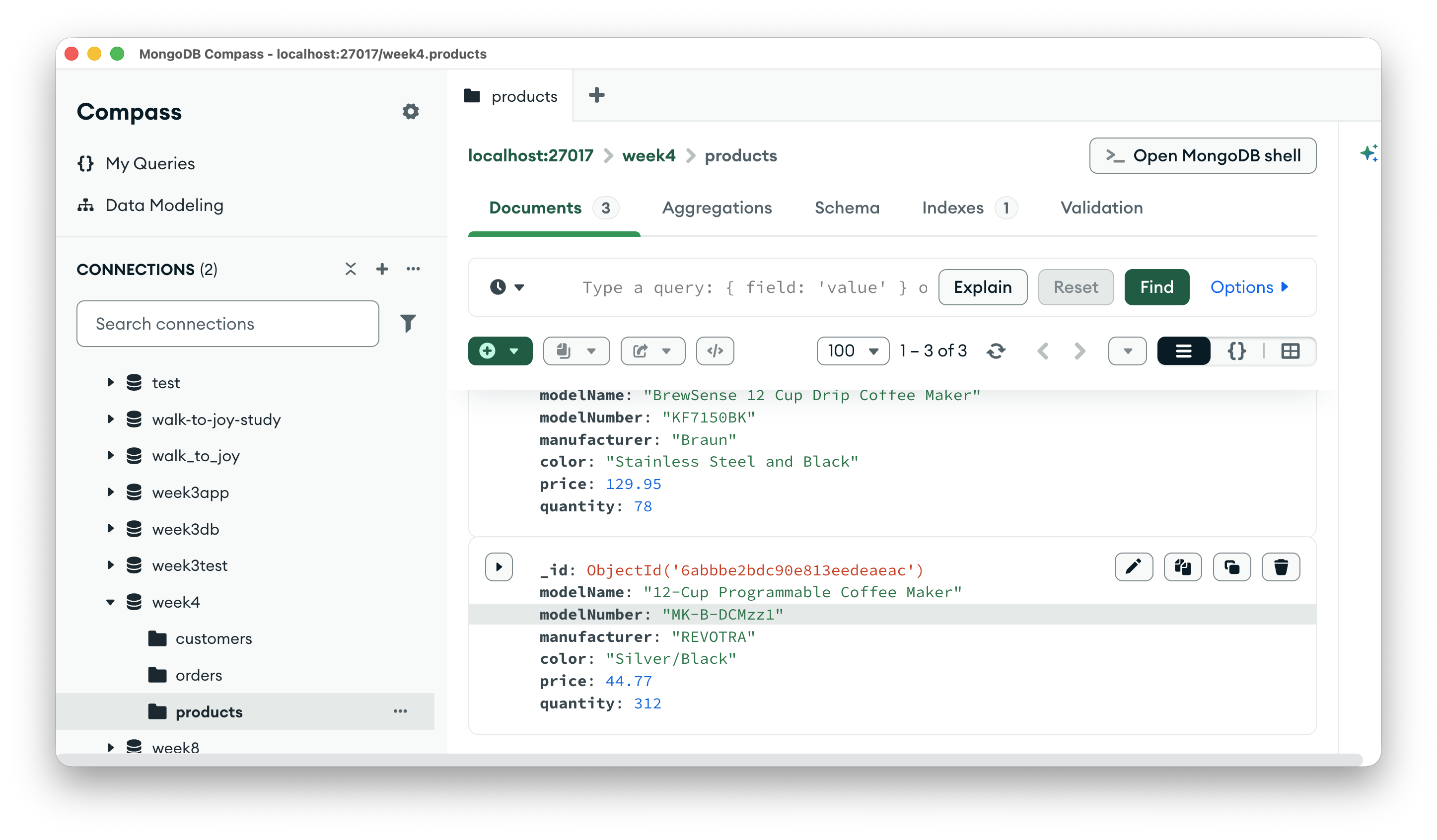This screenshot has width=1437, height=840.
Task: Expand the REVOTRA document fields
Action: coord(499,567)
